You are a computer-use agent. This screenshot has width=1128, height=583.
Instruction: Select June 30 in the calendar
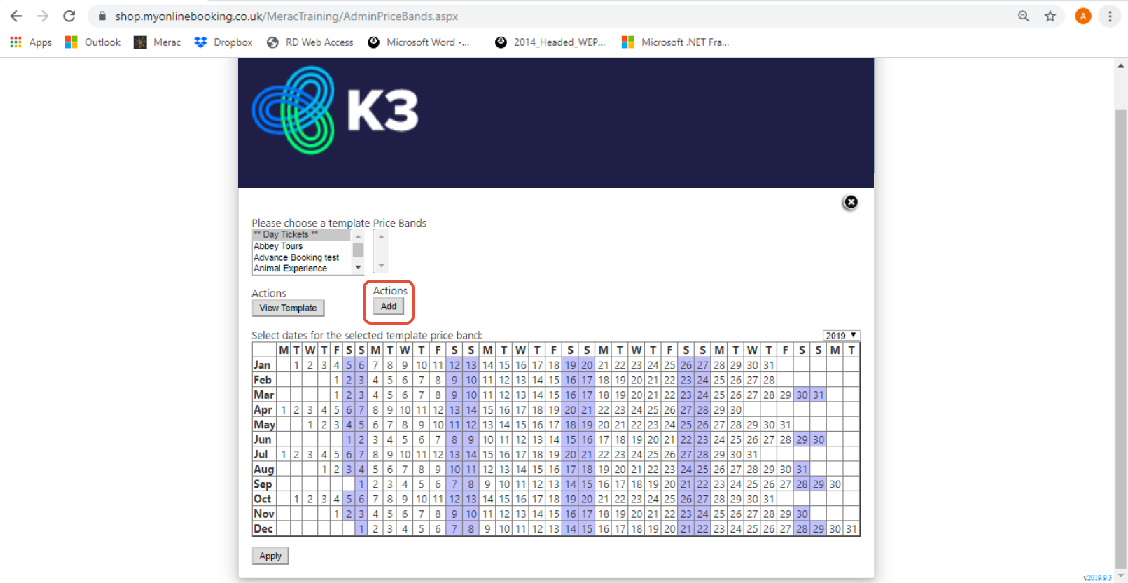click(819, 439)
